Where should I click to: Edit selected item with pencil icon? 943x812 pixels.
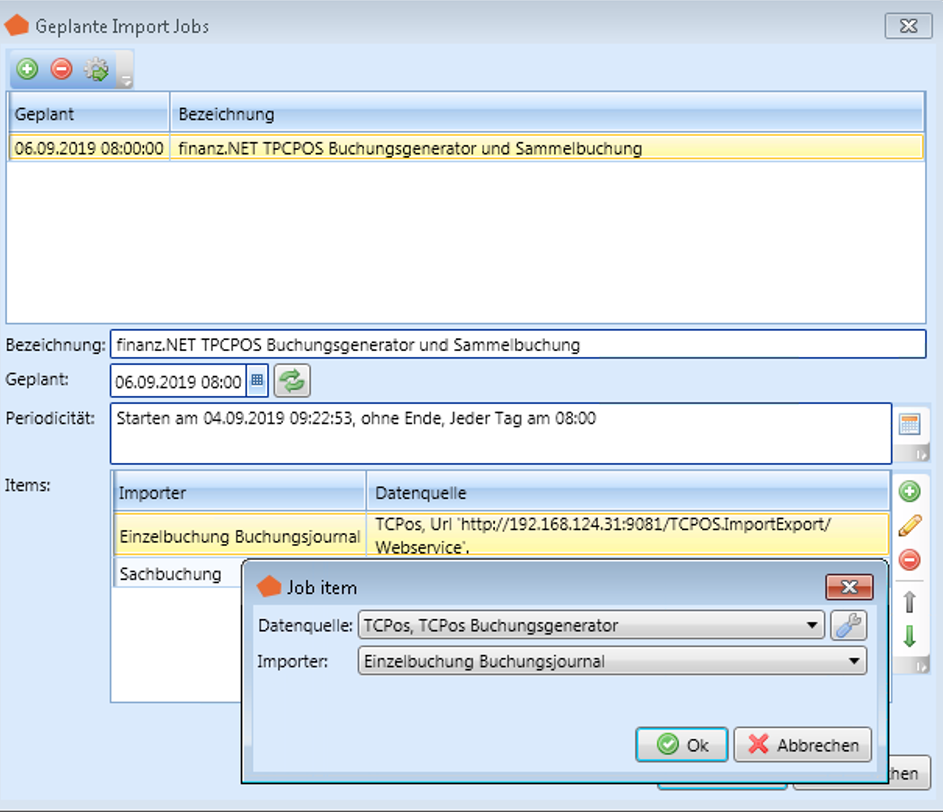click(x=909, y=525)
